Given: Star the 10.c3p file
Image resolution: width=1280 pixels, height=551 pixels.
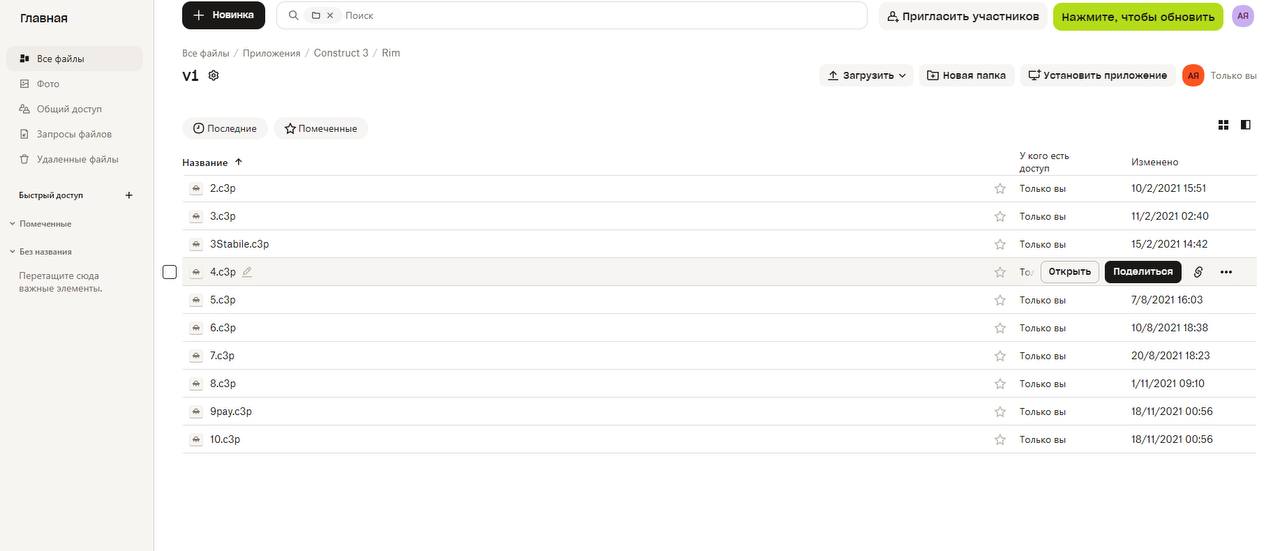Looking at the screenshot, I should pos(999,439).
